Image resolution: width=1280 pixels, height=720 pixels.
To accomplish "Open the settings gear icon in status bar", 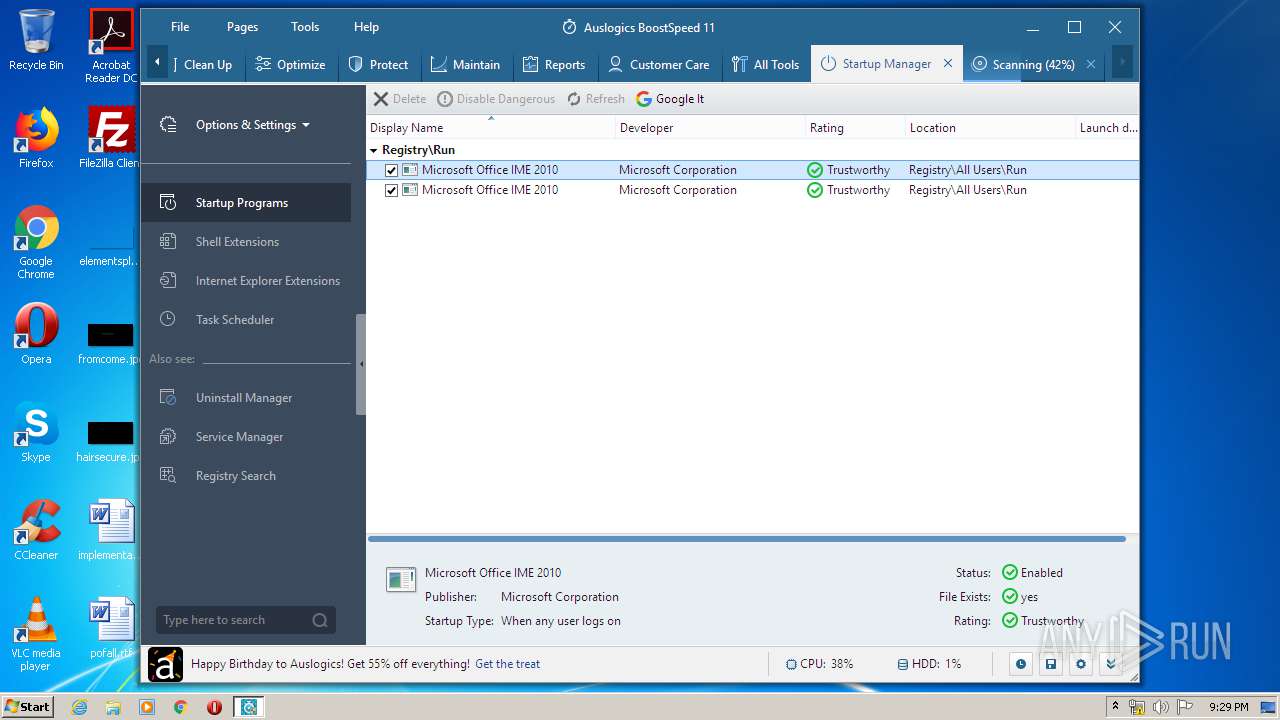I will click(x=1080, y=664).
